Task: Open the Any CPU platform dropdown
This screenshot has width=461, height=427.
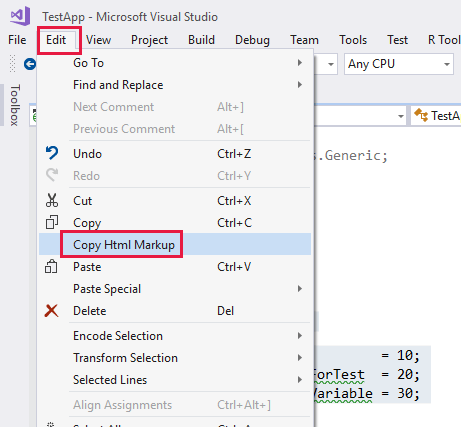Action: [x=399, y=64]
